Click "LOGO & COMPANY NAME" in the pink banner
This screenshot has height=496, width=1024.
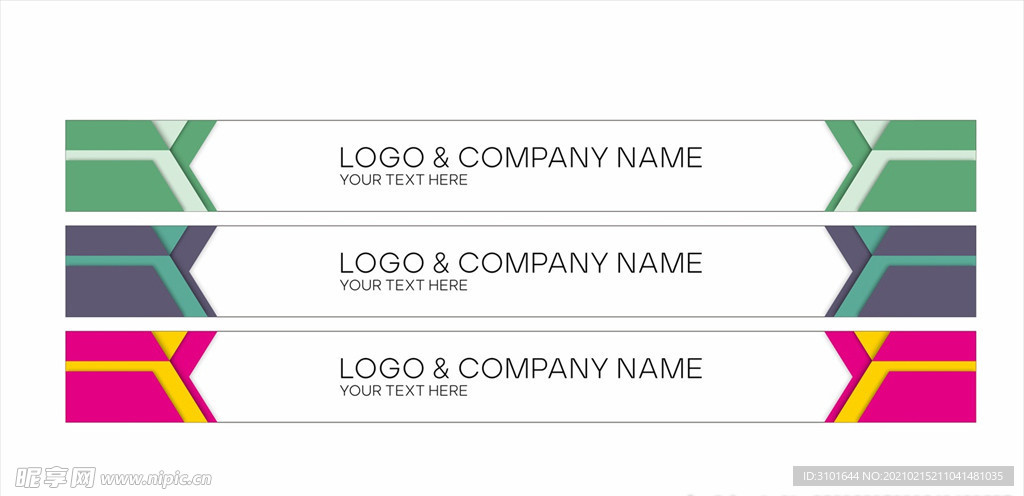point(520,368)
